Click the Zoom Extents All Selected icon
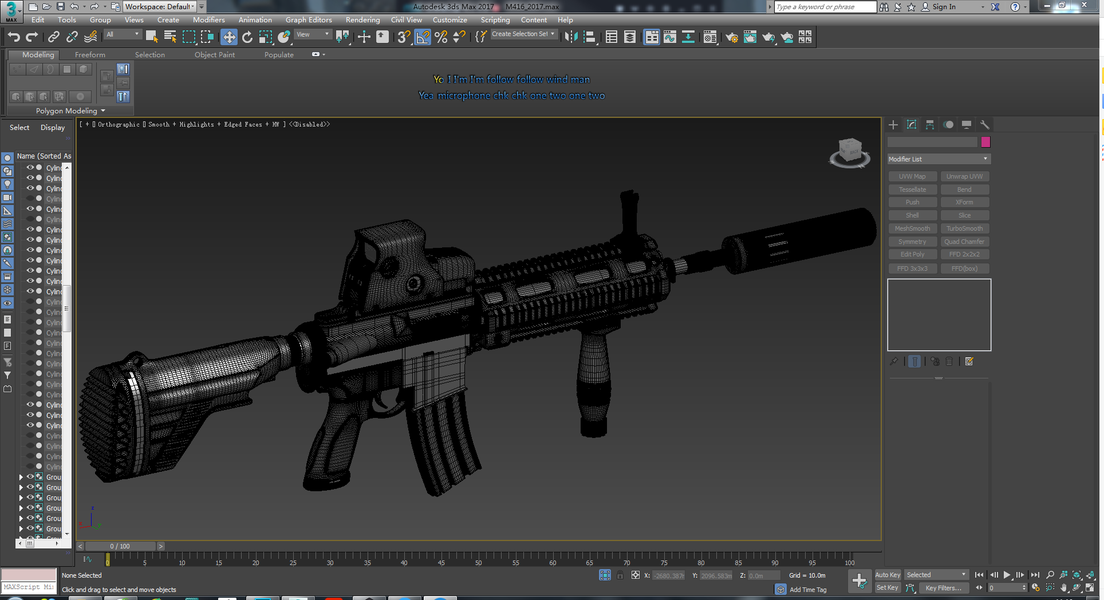Image resolution: width=1104 pixels, height=600 pixels. pos(1090,575)
